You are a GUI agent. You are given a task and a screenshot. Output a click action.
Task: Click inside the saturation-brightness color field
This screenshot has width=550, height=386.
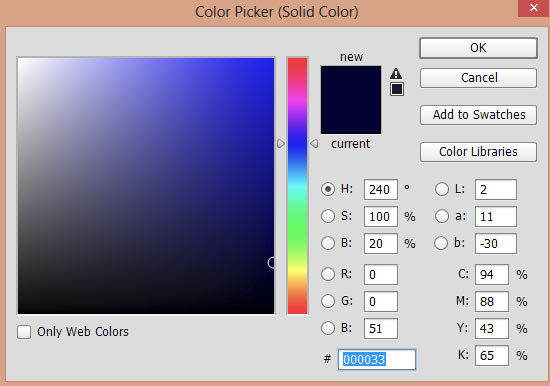click(146, 186)
